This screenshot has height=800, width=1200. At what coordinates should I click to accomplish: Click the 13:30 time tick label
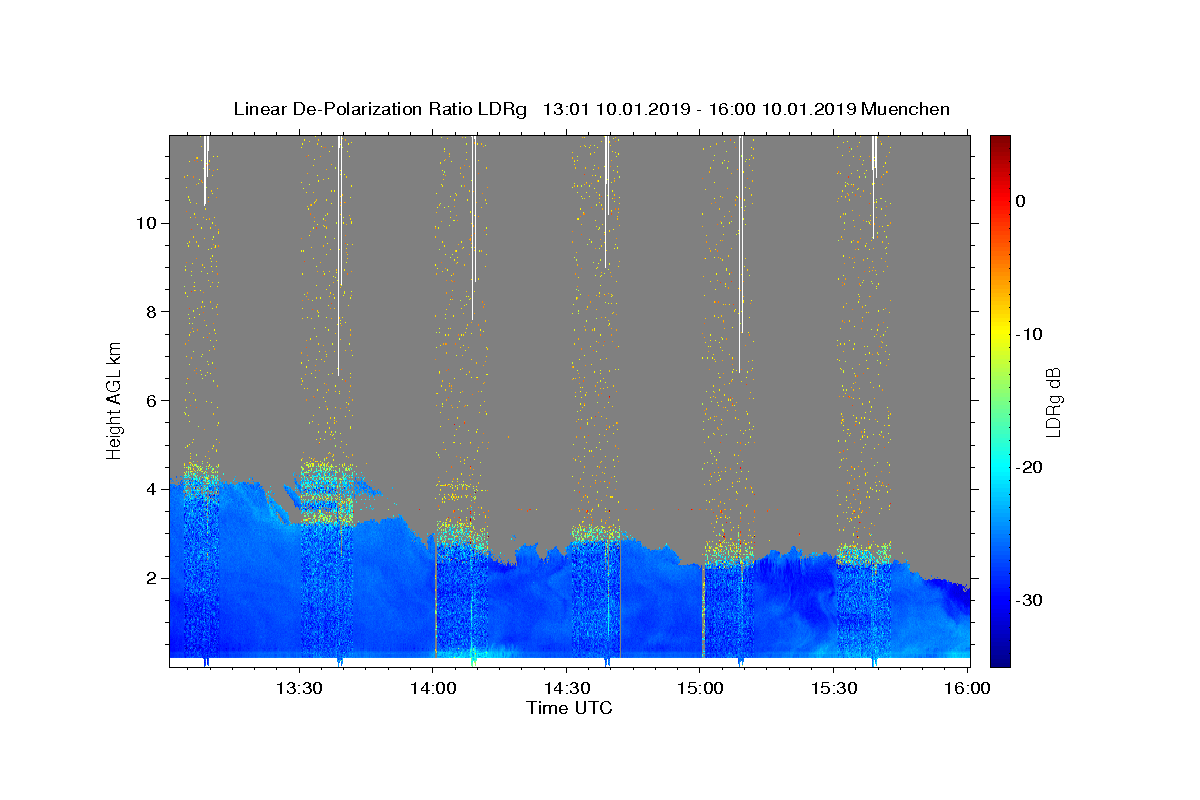point(298,688)
